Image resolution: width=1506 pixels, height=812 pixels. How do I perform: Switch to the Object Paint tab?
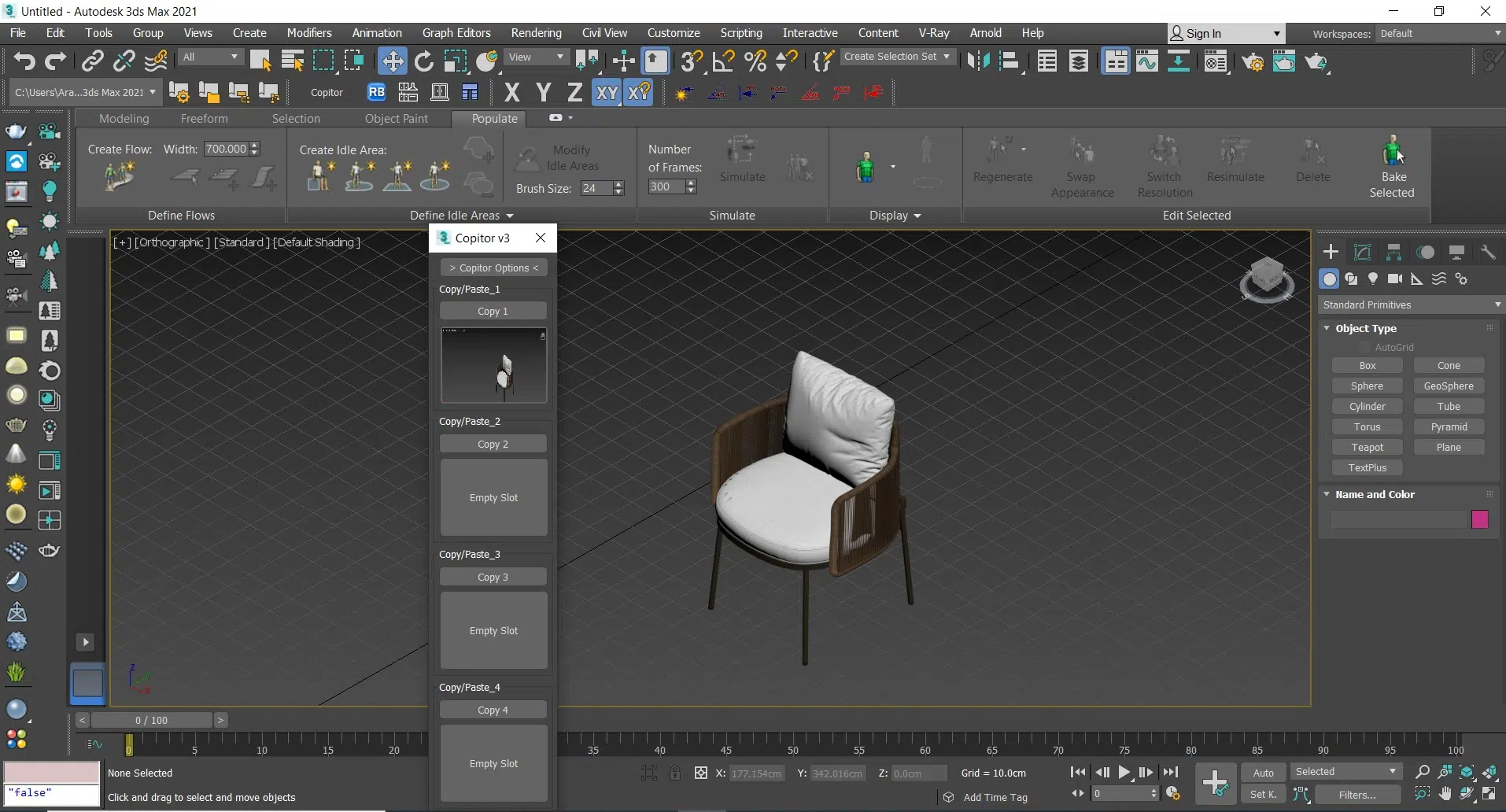tap(396, 119)
